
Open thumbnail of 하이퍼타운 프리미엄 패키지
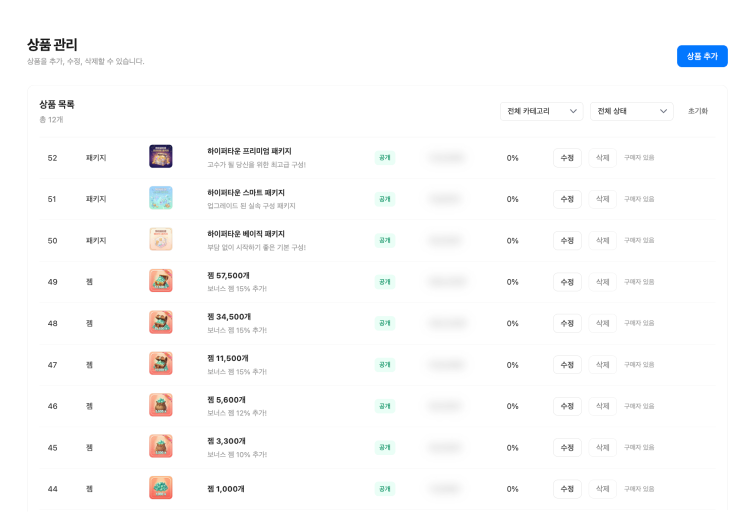[x=160, y=156]
